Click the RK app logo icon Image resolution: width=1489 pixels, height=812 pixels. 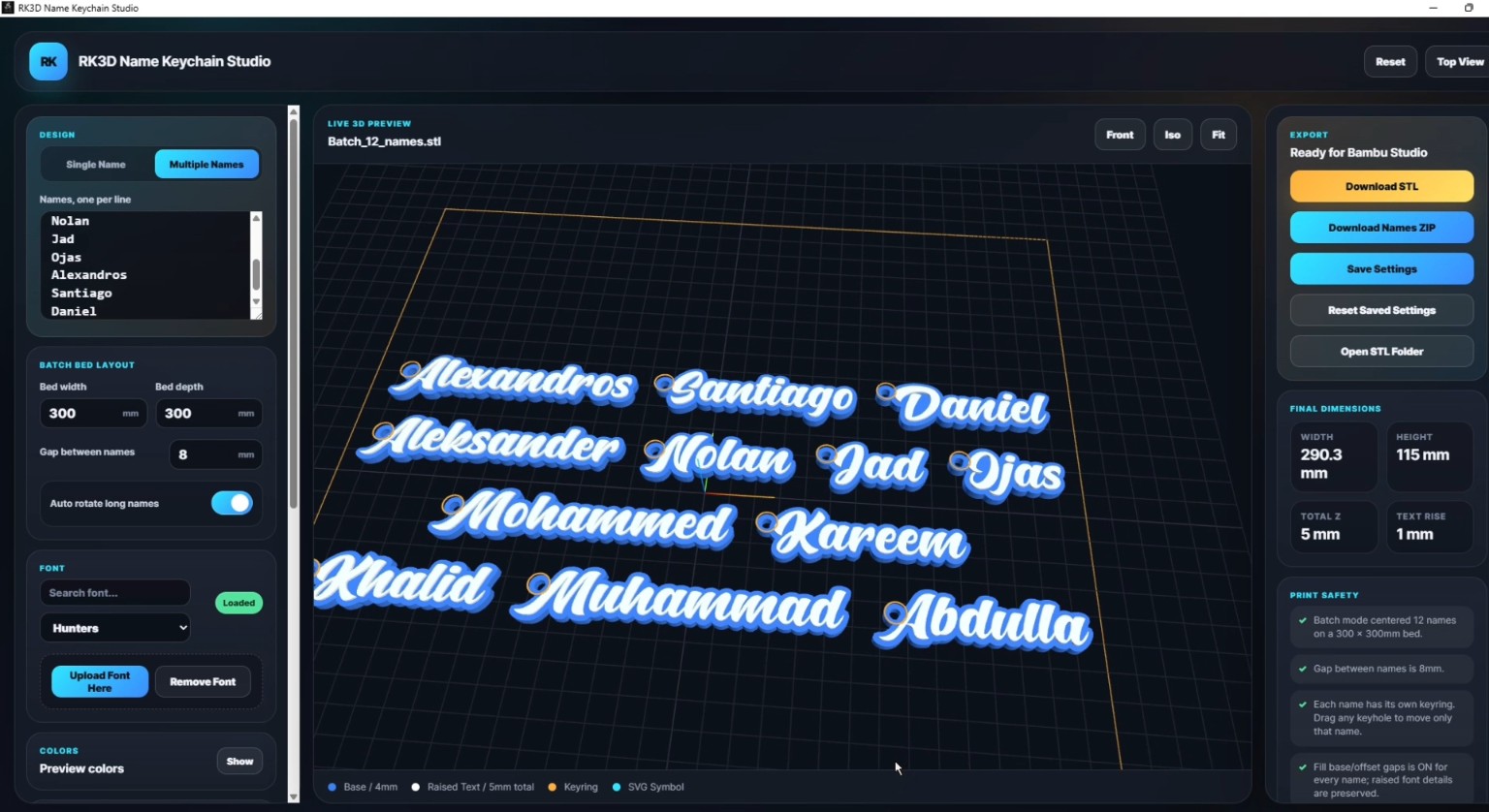(x=48, y=61)
